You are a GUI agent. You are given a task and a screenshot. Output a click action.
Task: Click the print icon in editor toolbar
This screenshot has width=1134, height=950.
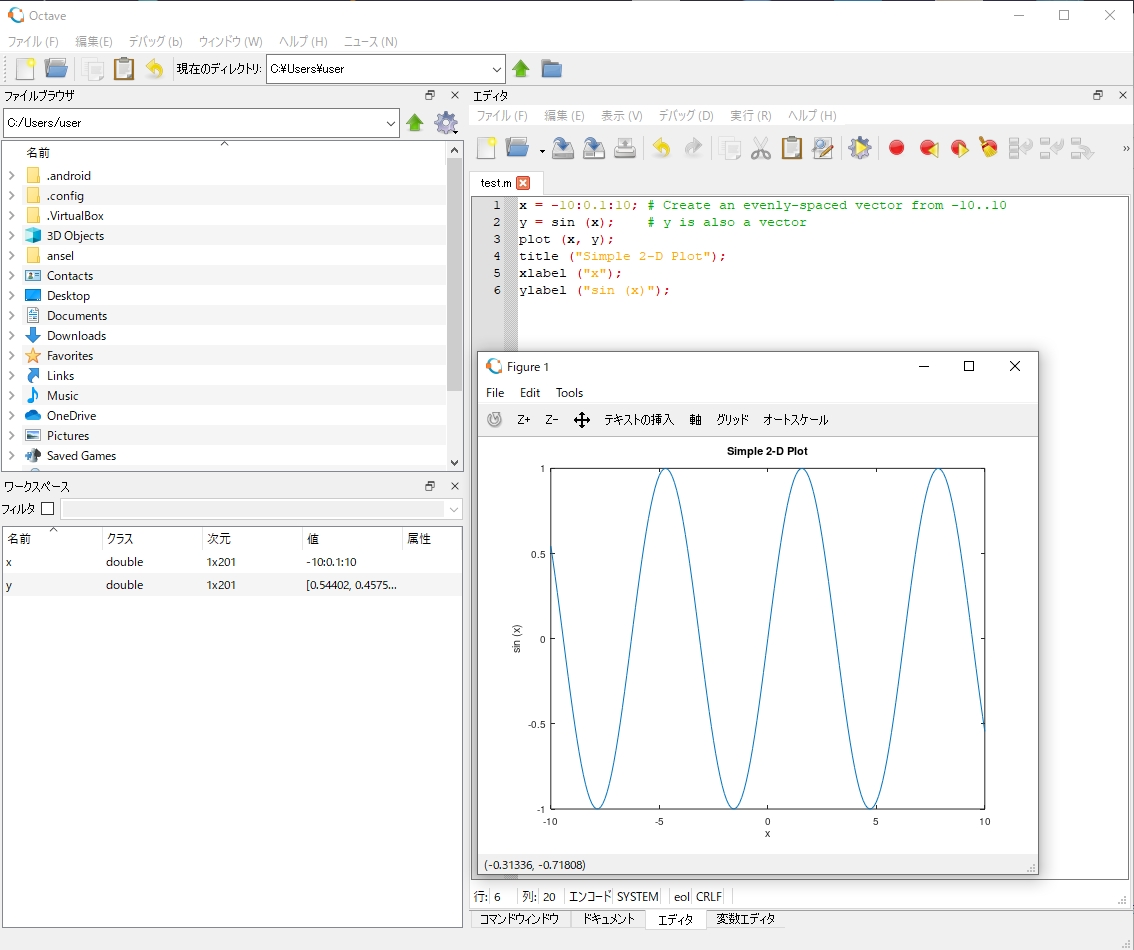(625, 148)
